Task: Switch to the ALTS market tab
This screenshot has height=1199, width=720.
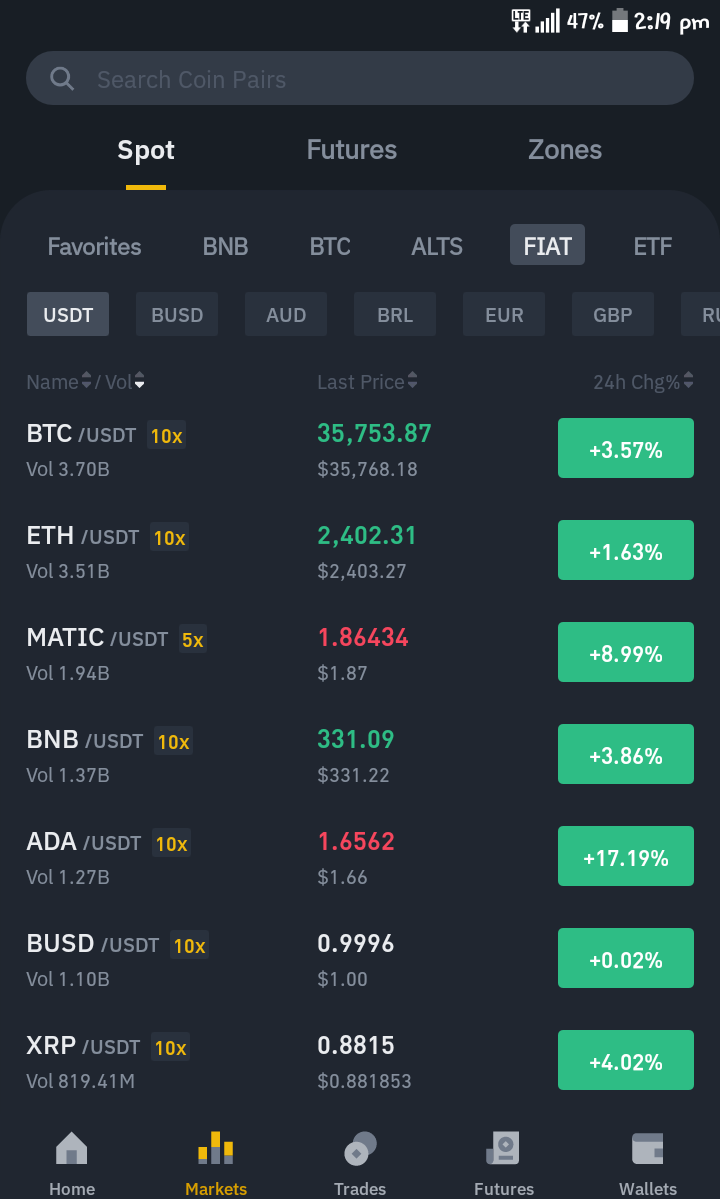Action: [x=437, y=246]
